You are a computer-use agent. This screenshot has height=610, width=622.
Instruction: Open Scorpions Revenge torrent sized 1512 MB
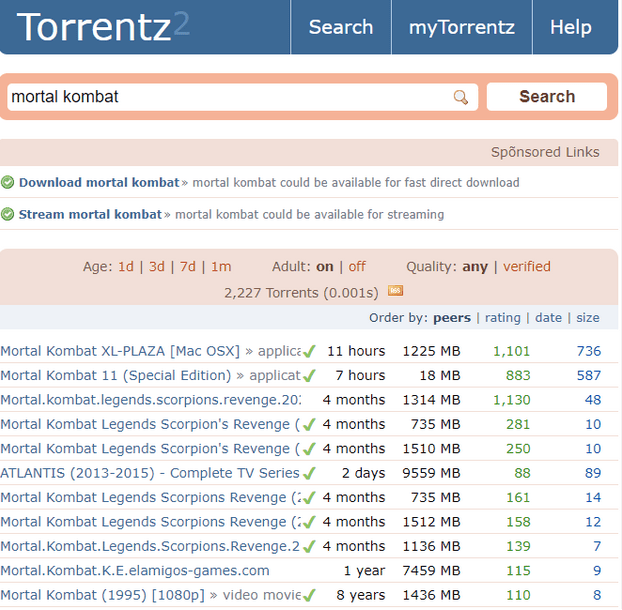pyautogui.click(x=150, y=522)
